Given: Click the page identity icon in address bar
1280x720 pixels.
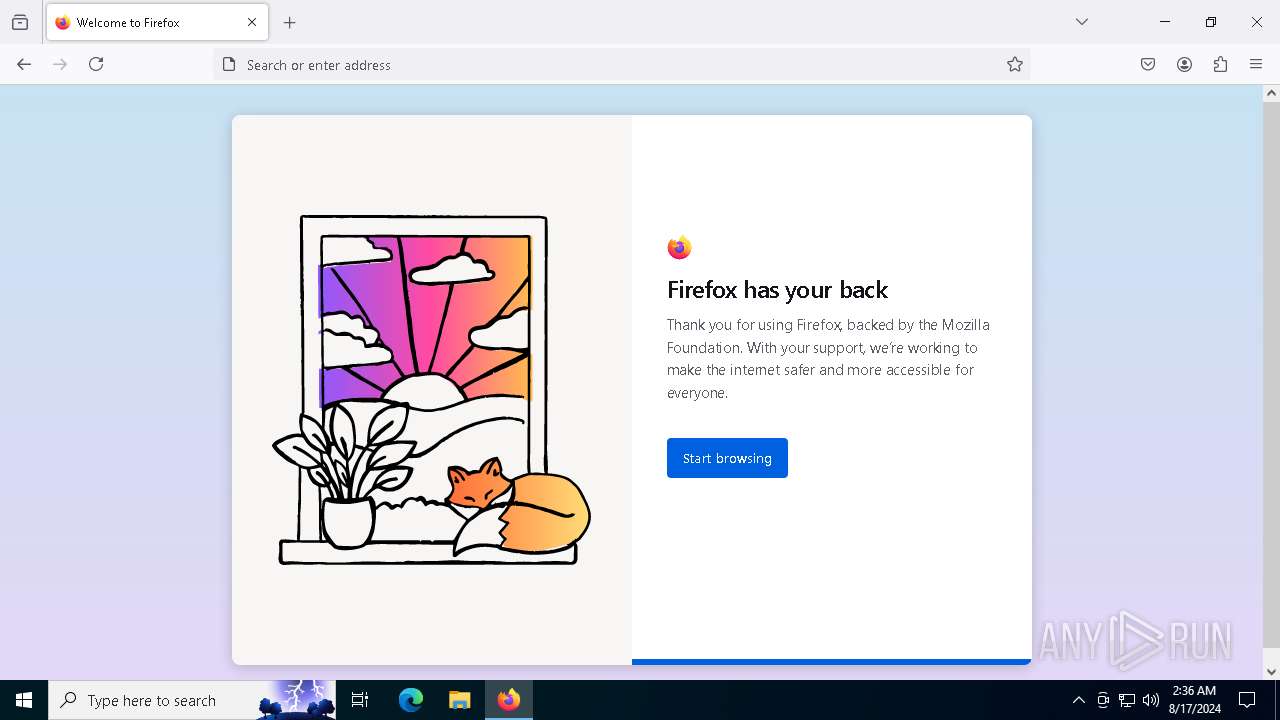Looking at the screenshot, I should click(x=229, y=64).
